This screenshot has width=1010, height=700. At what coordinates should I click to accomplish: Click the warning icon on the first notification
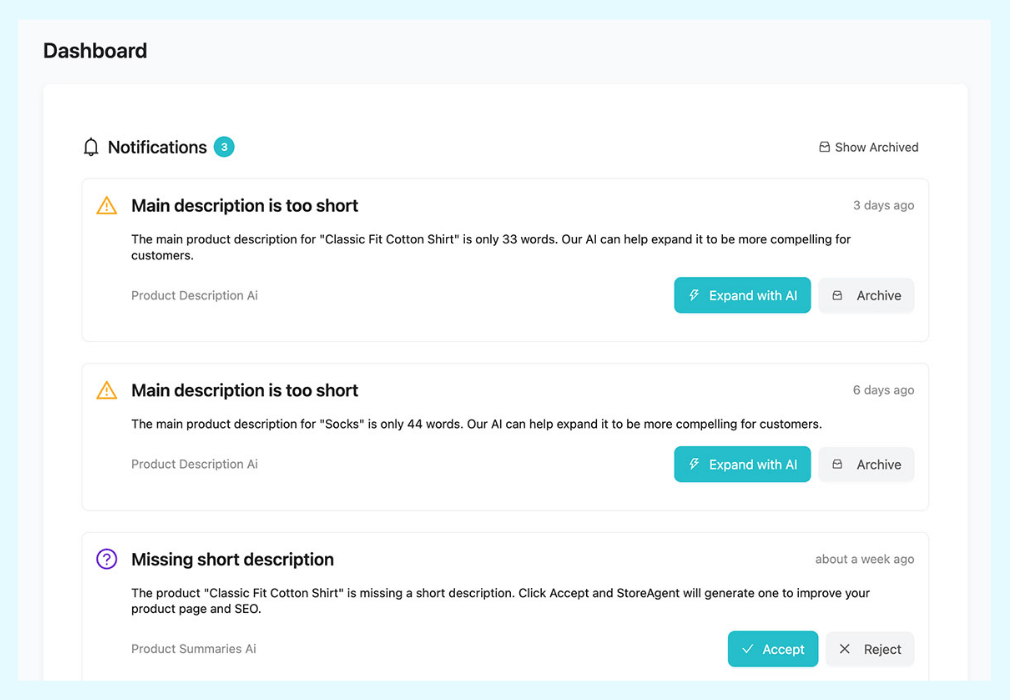click(x=107, y=206)
